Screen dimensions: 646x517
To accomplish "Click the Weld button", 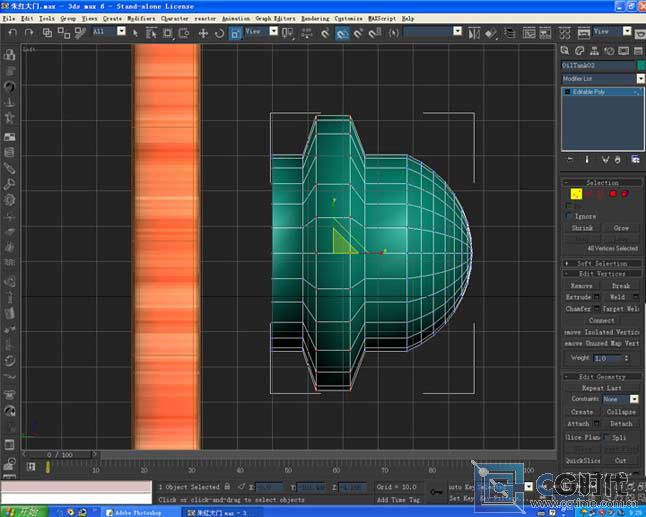I will click(x=617, y=297).
